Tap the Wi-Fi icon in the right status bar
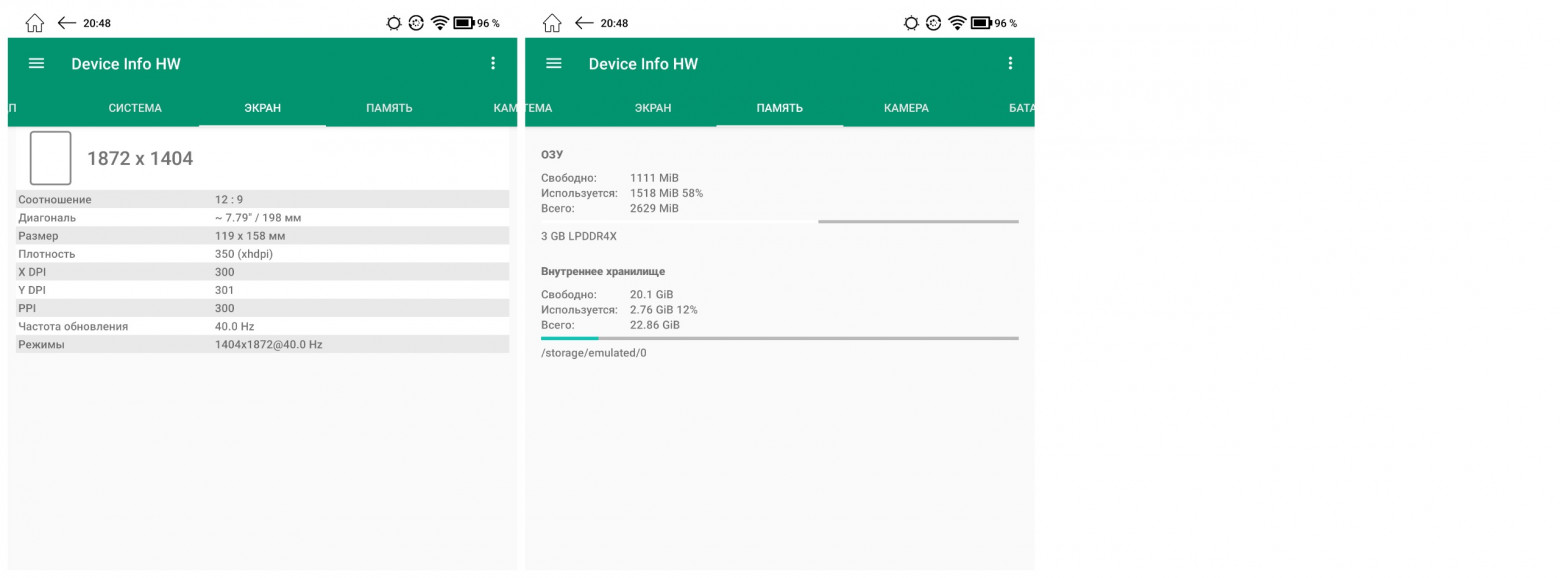1560x578 pixels. 957,23
